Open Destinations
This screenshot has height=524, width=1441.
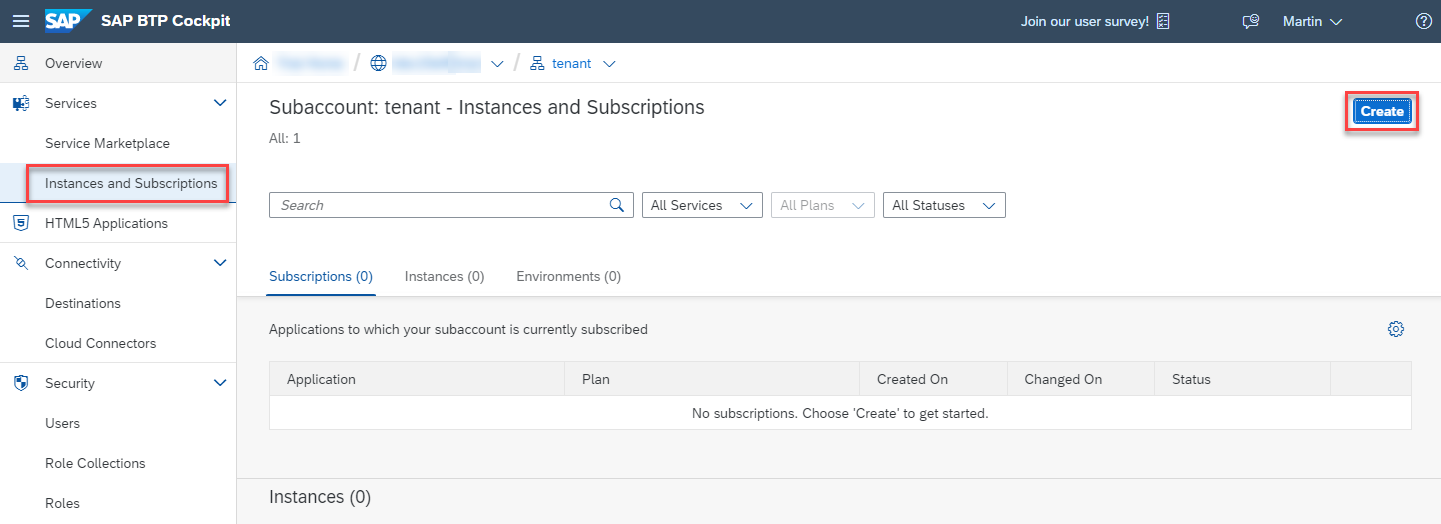[x=83, y=303]
